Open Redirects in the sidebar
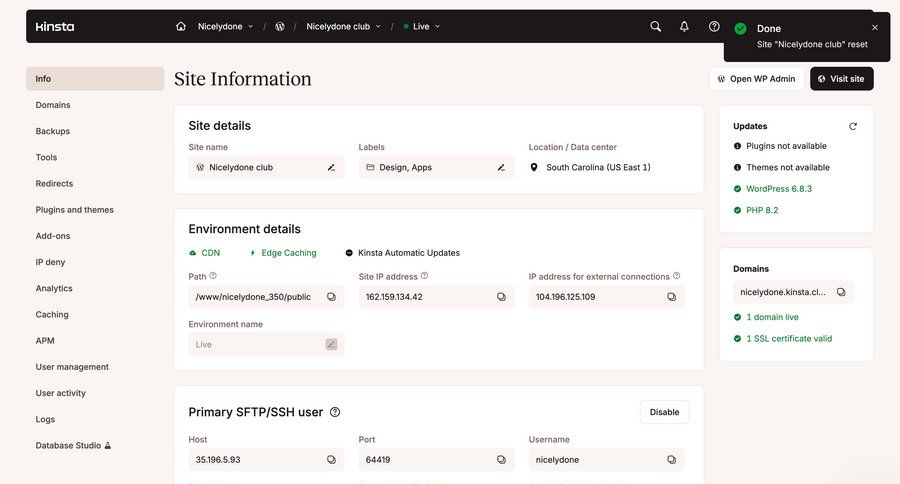900x484 pixels. tap(55, 184)
